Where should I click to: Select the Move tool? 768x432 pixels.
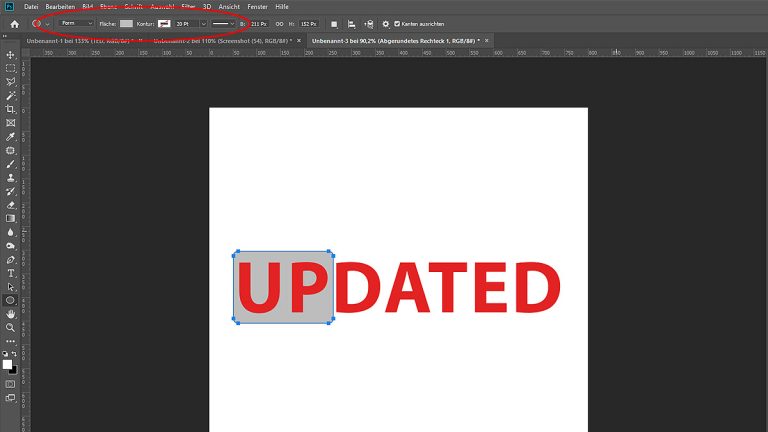tap(10, 55)
